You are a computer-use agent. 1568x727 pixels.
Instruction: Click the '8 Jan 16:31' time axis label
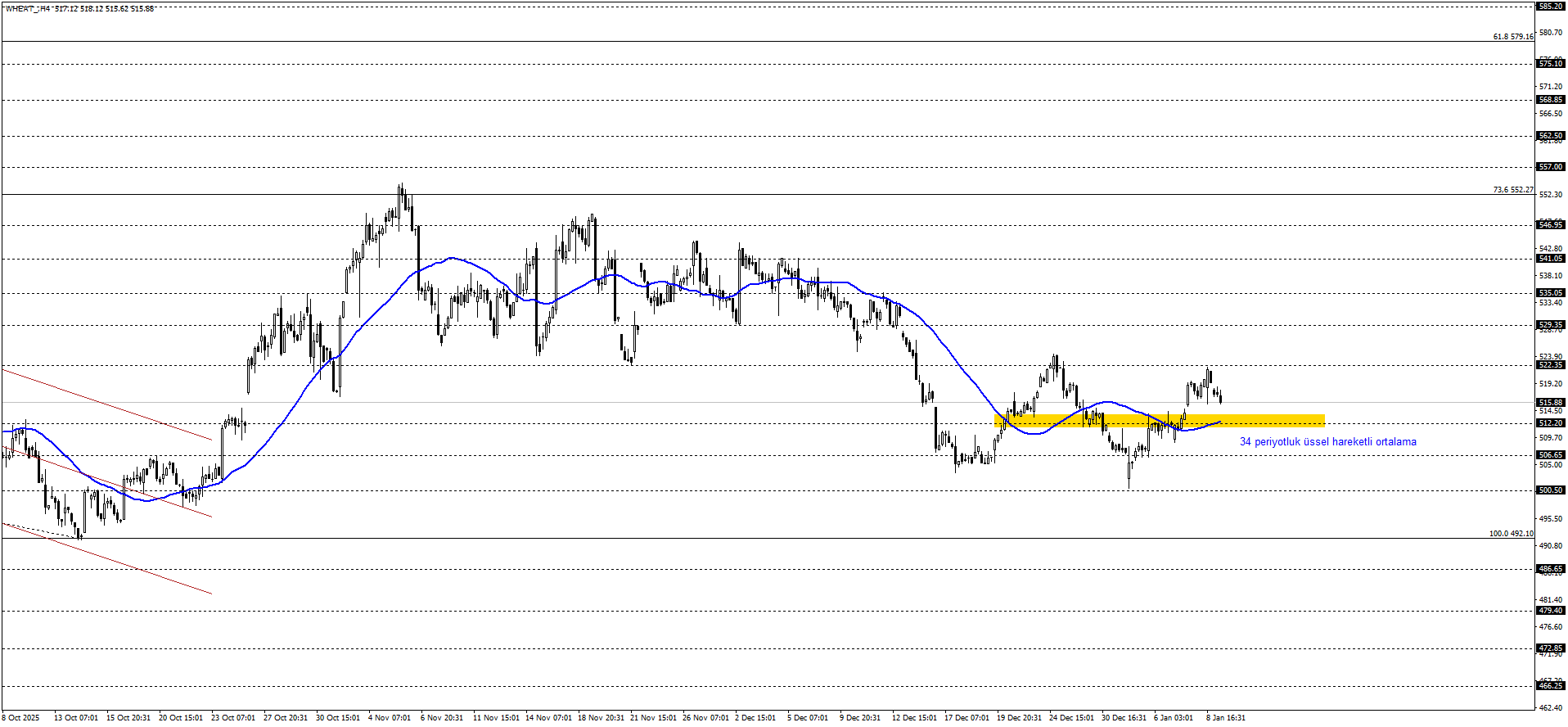[x=1226, y=718]
